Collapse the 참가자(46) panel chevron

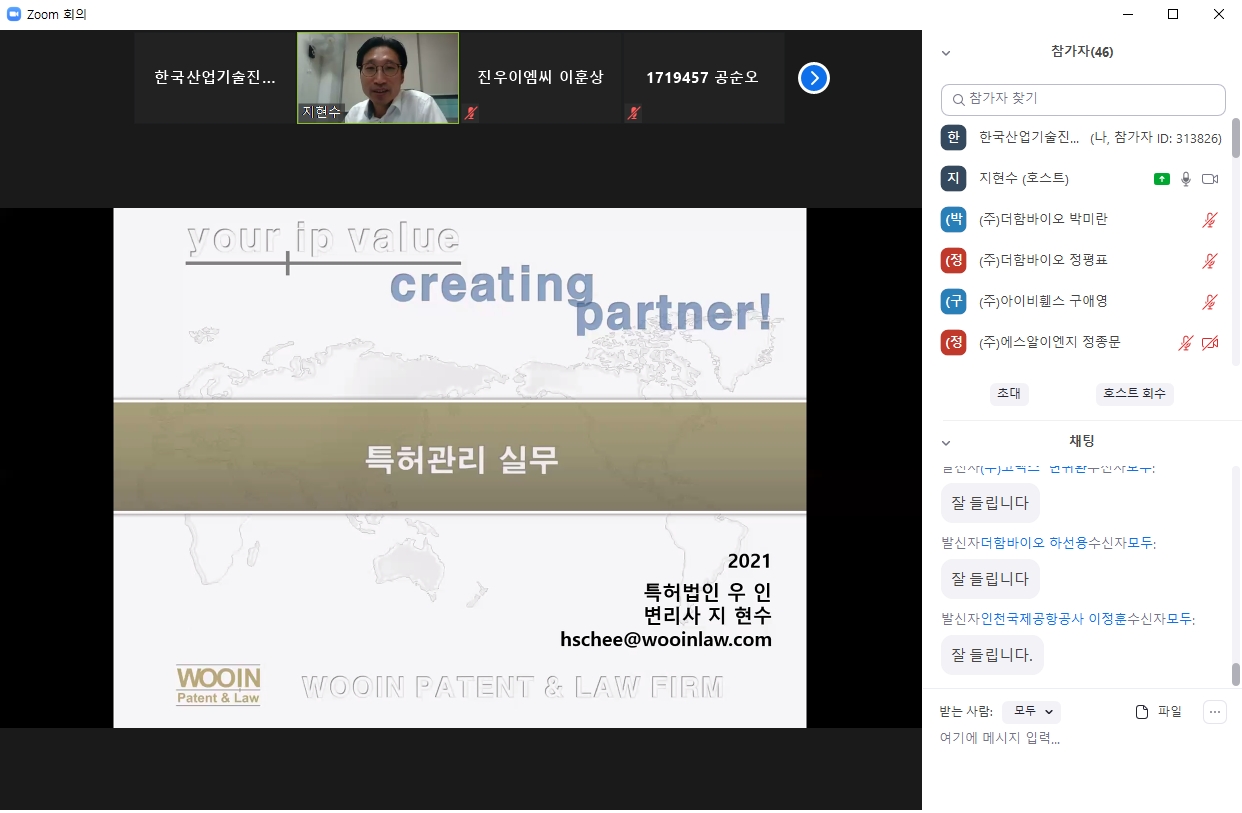coord(946,52)
